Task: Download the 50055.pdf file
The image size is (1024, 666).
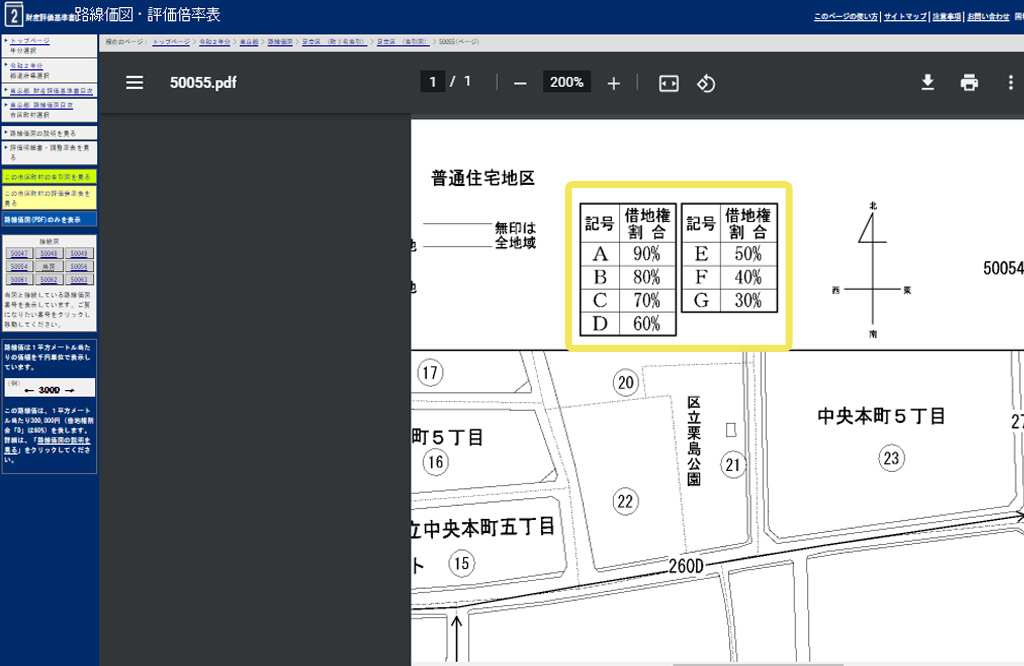Action: point(927,83)
